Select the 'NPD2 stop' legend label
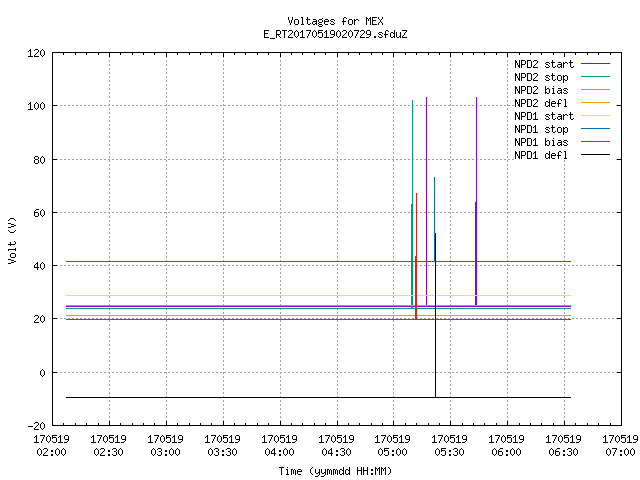The width and height of the screenshot is (640, 480). pyautogui.click(x=541, y=77)
